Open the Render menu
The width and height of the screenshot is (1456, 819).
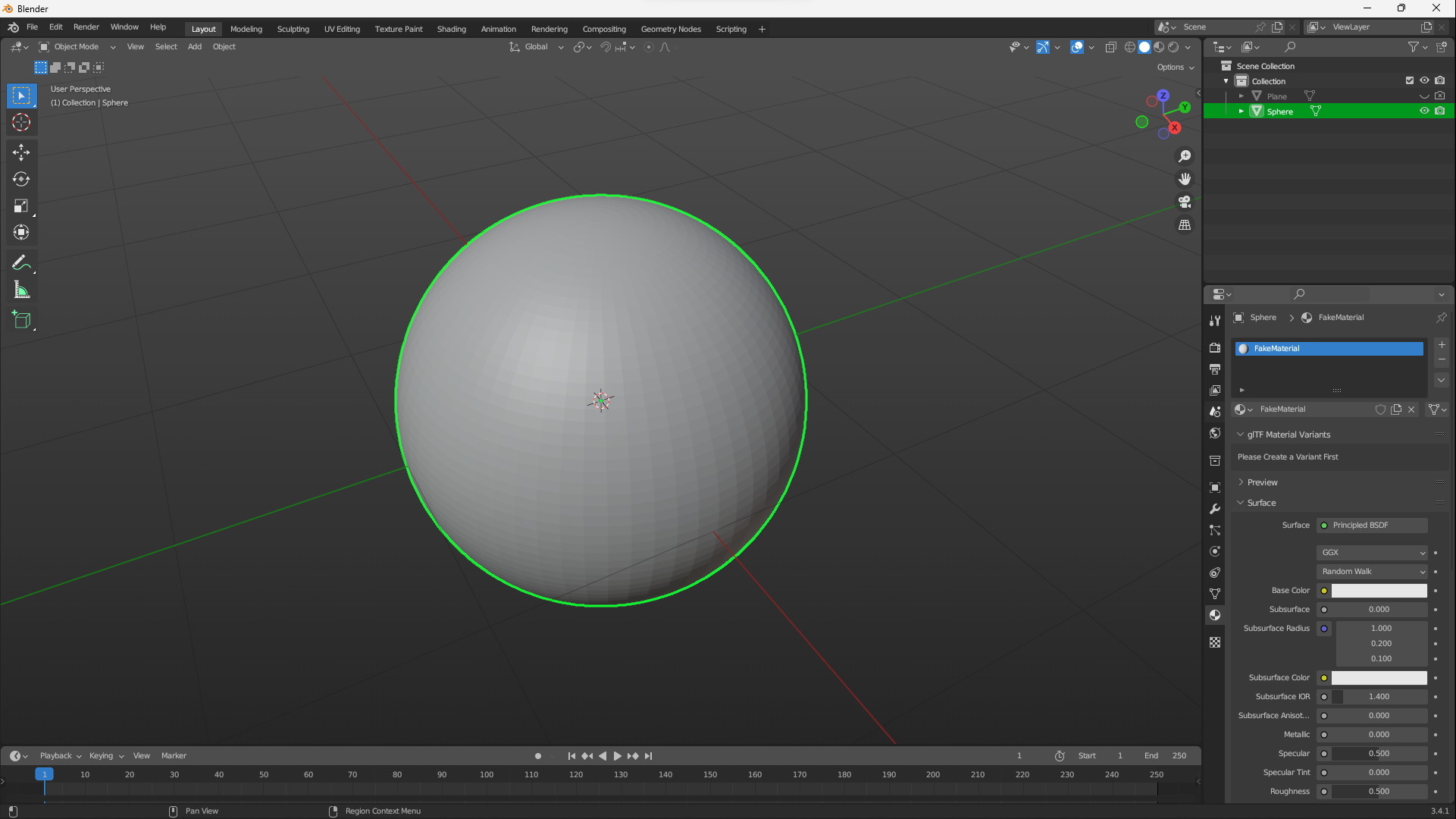(x=86, y=27)
